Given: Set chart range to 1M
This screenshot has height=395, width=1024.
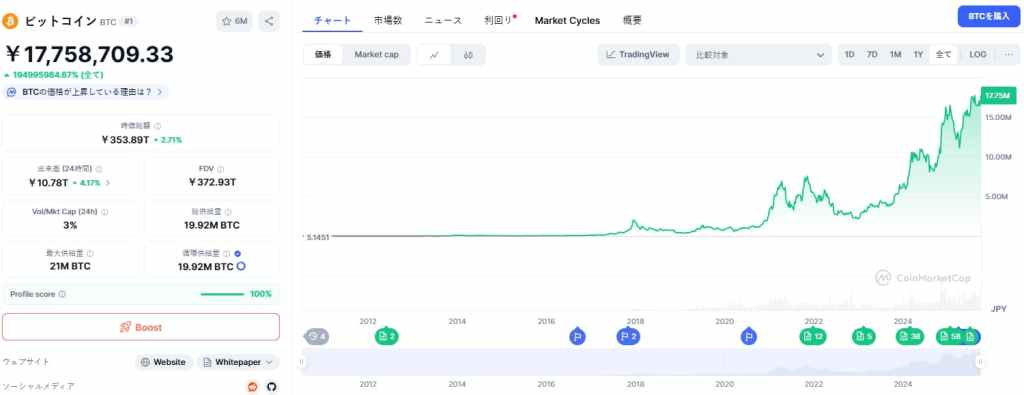Looking at the screenshot, I should coord(895,55).
